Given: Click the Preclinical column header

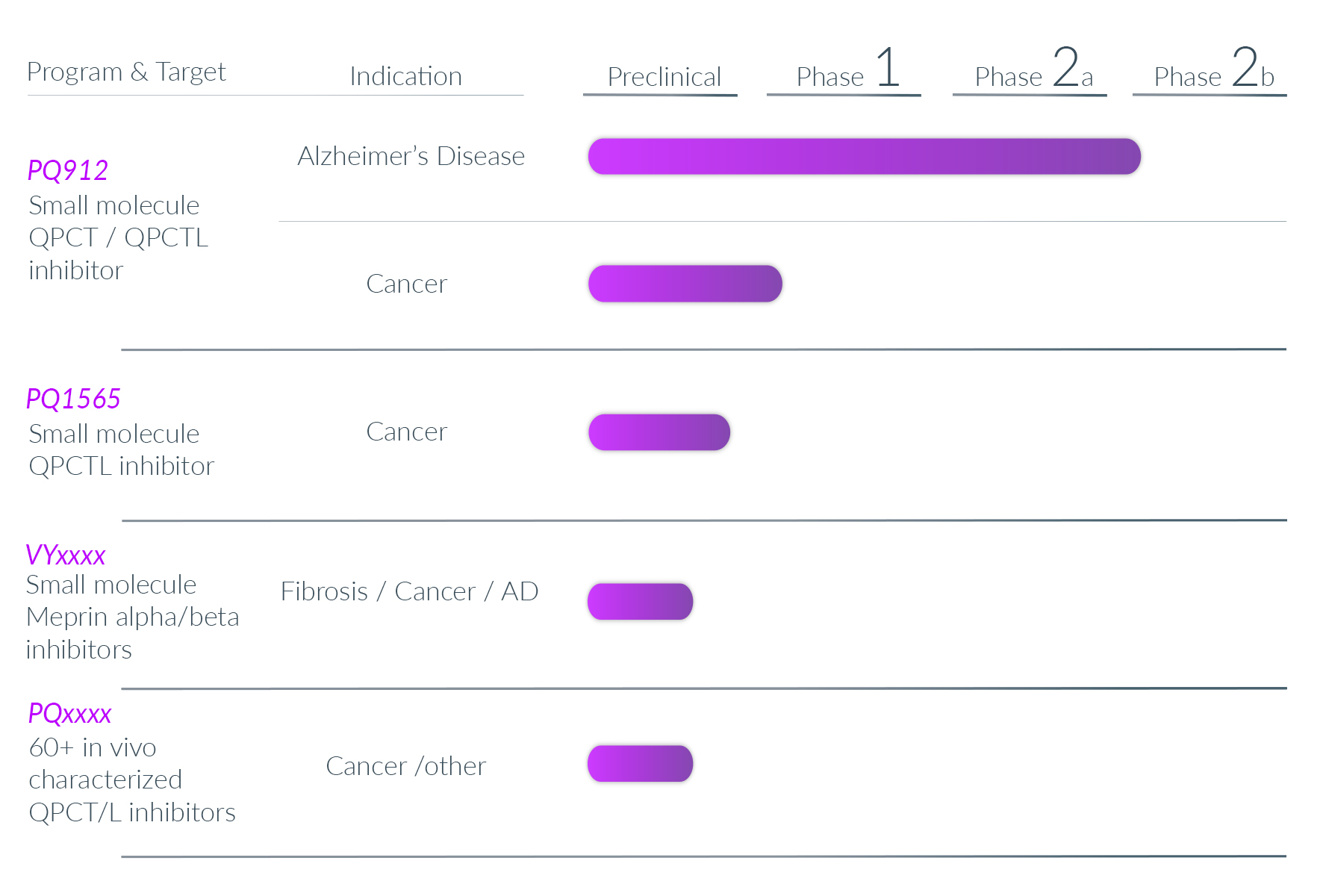Looking at the screenshot, I should tap(664, 77).
